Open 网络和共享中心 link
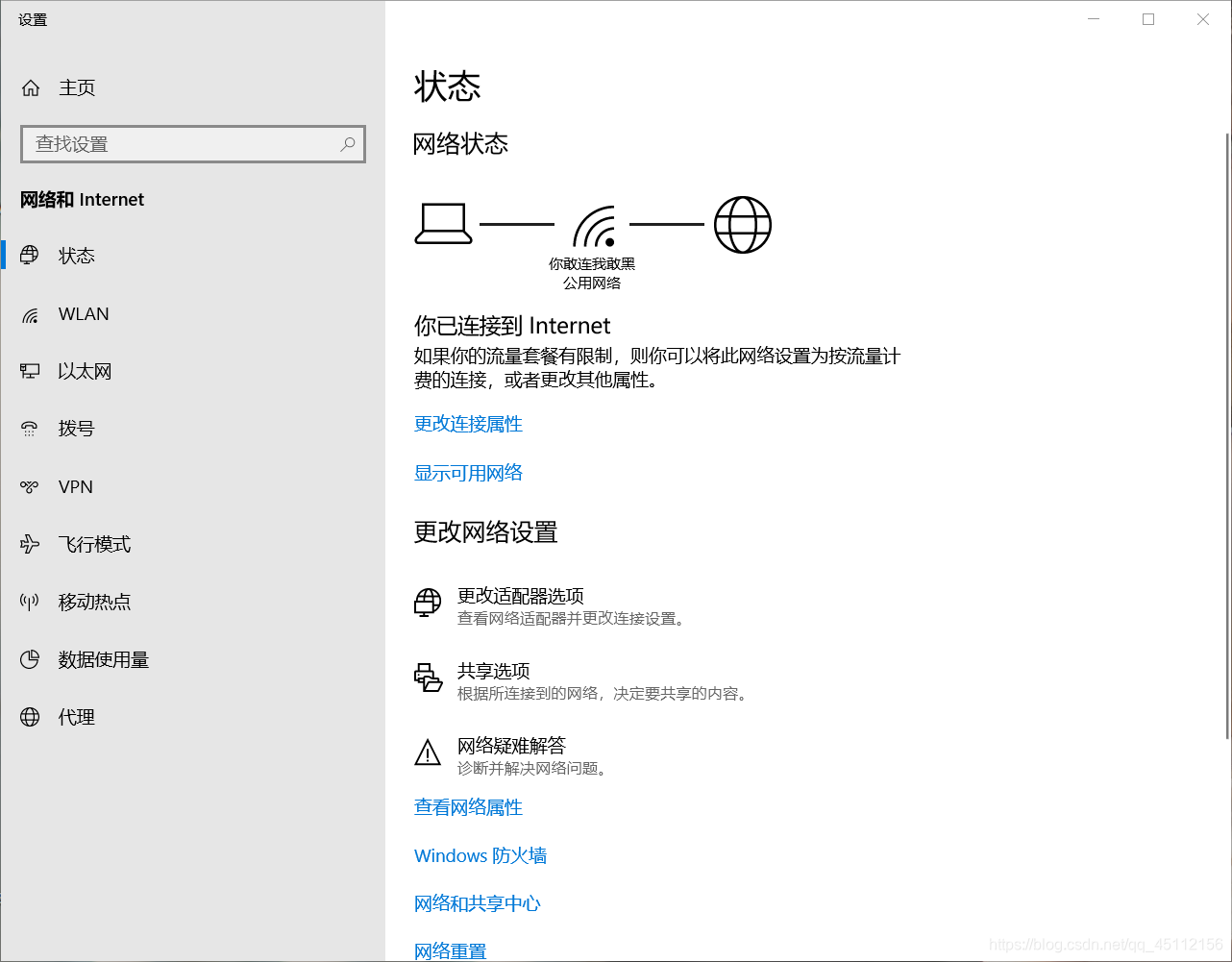The width and height of the screenshot is (1232, 962). tap(478, 903)
